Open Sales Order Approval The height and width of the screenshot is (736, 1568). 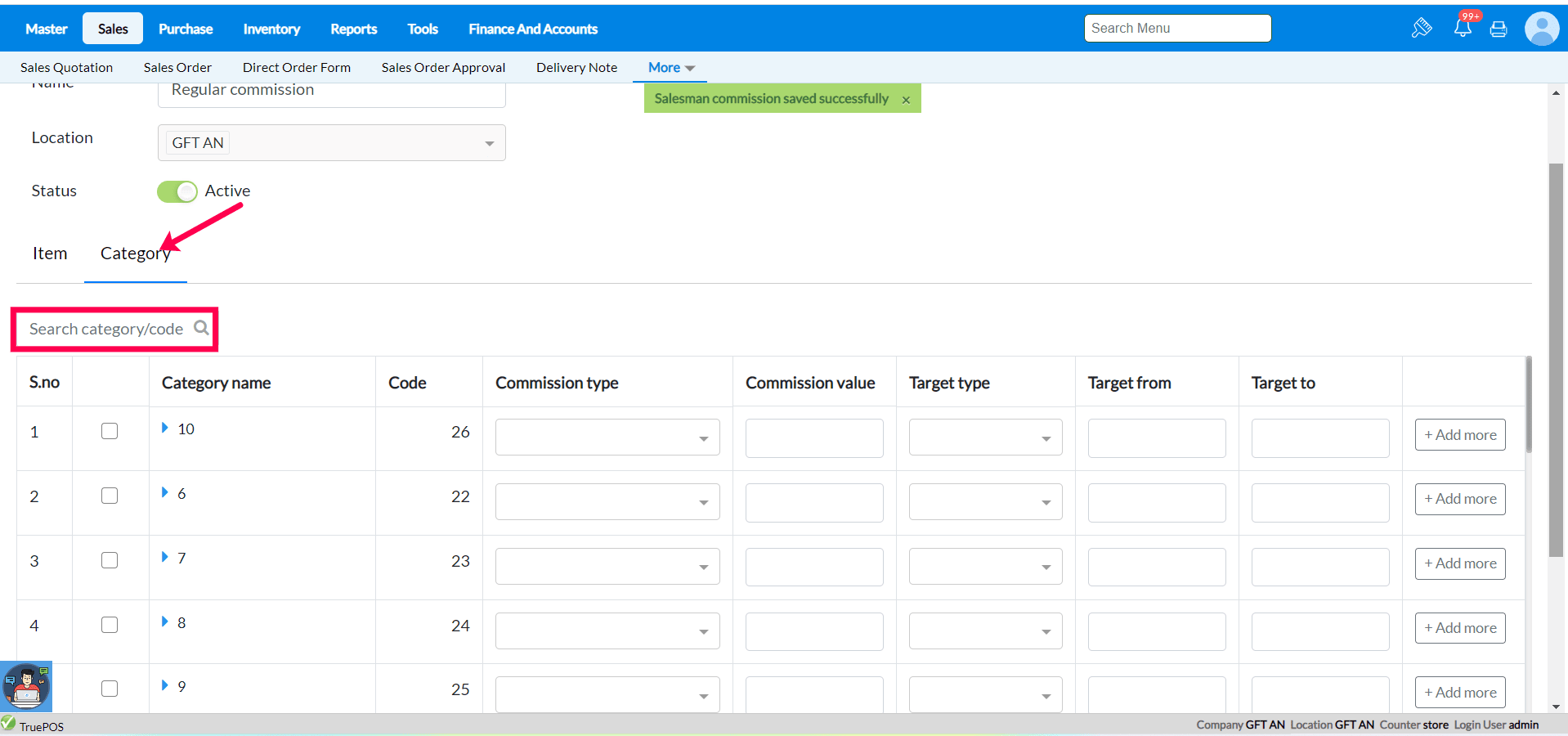443,68
